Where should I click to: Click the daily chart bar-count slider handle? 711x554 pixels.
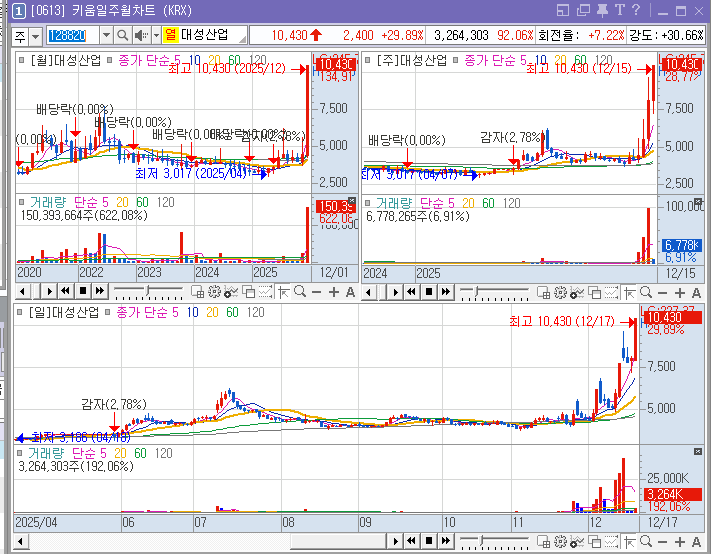(x=482, y=539)
